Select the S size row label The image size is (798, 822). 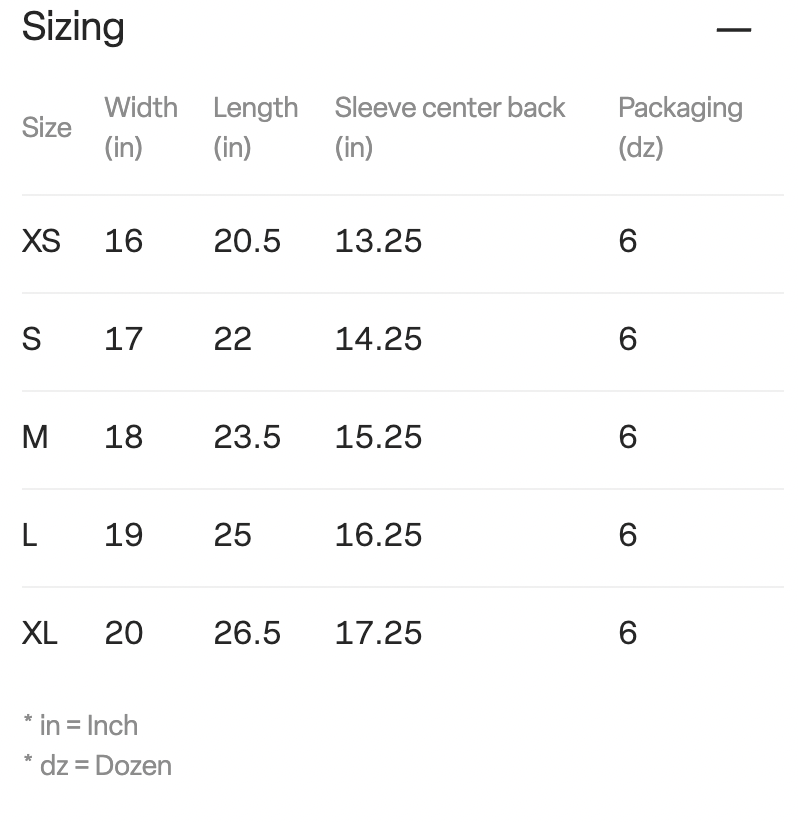click(31, 339)
